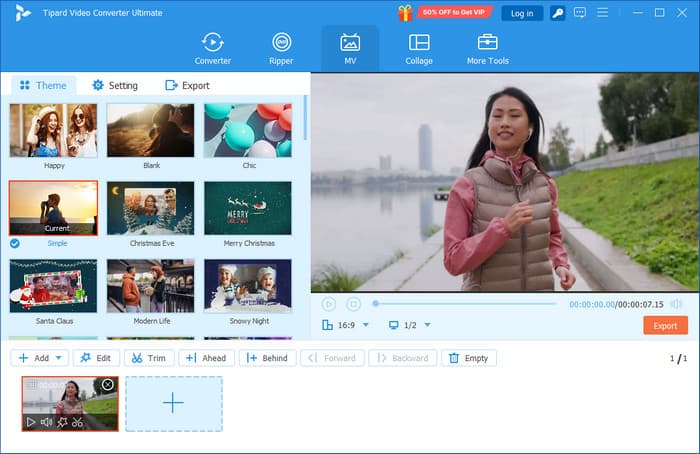Remove the clip using its X icon
The width and height of the screenshot is (700, 454).
pos(108,385)
